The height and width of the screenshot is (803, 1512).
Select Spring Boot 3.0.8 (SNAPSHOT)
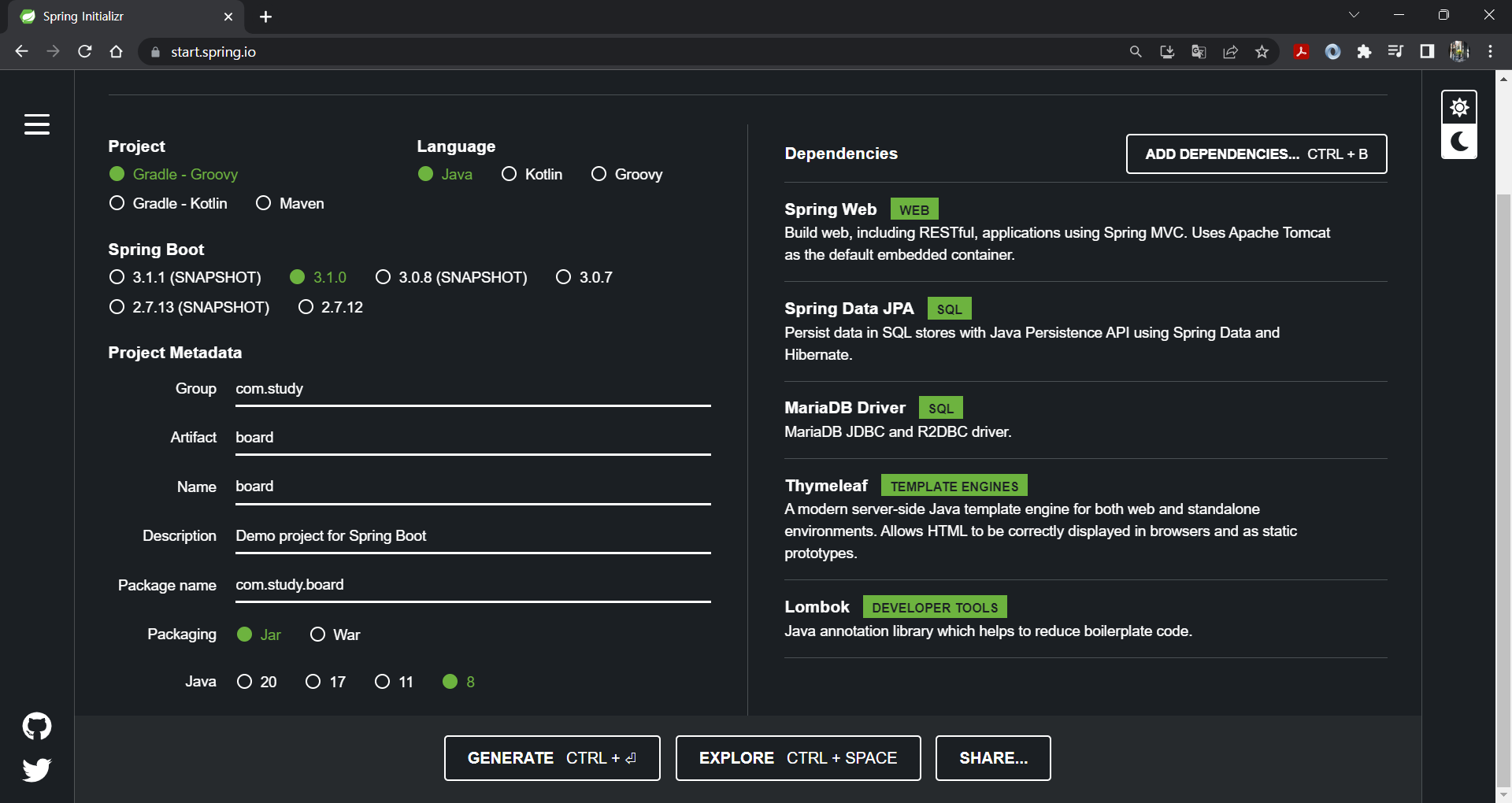click(x=451, y=277)
